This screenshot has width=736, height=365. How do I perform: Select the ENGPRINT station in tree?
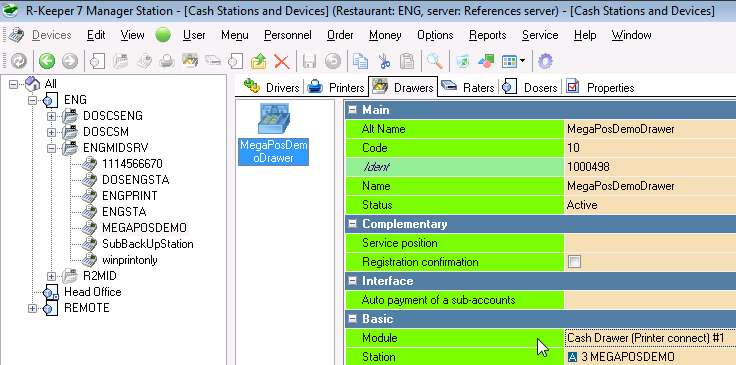click(x=130, y=196)
